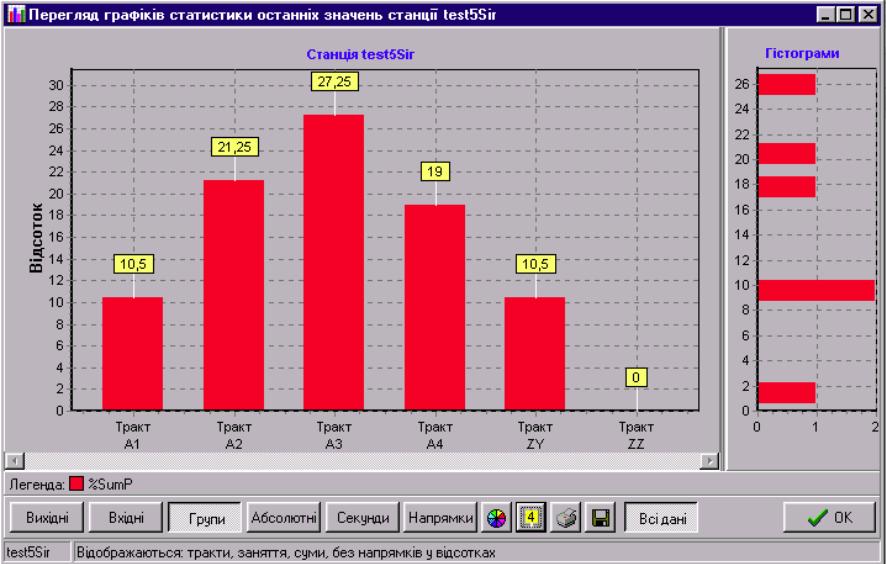The height and width of the screenshot is (564, 886).
Task: Click the histogram bar at level 2
Action: [787, 393]
